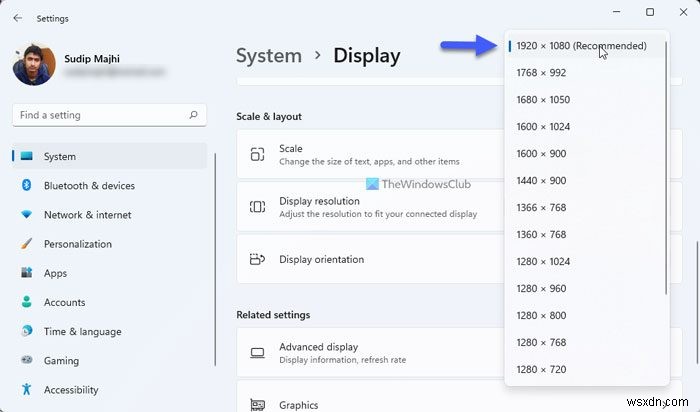Click the System breadcrumb link

pos(268,56)
